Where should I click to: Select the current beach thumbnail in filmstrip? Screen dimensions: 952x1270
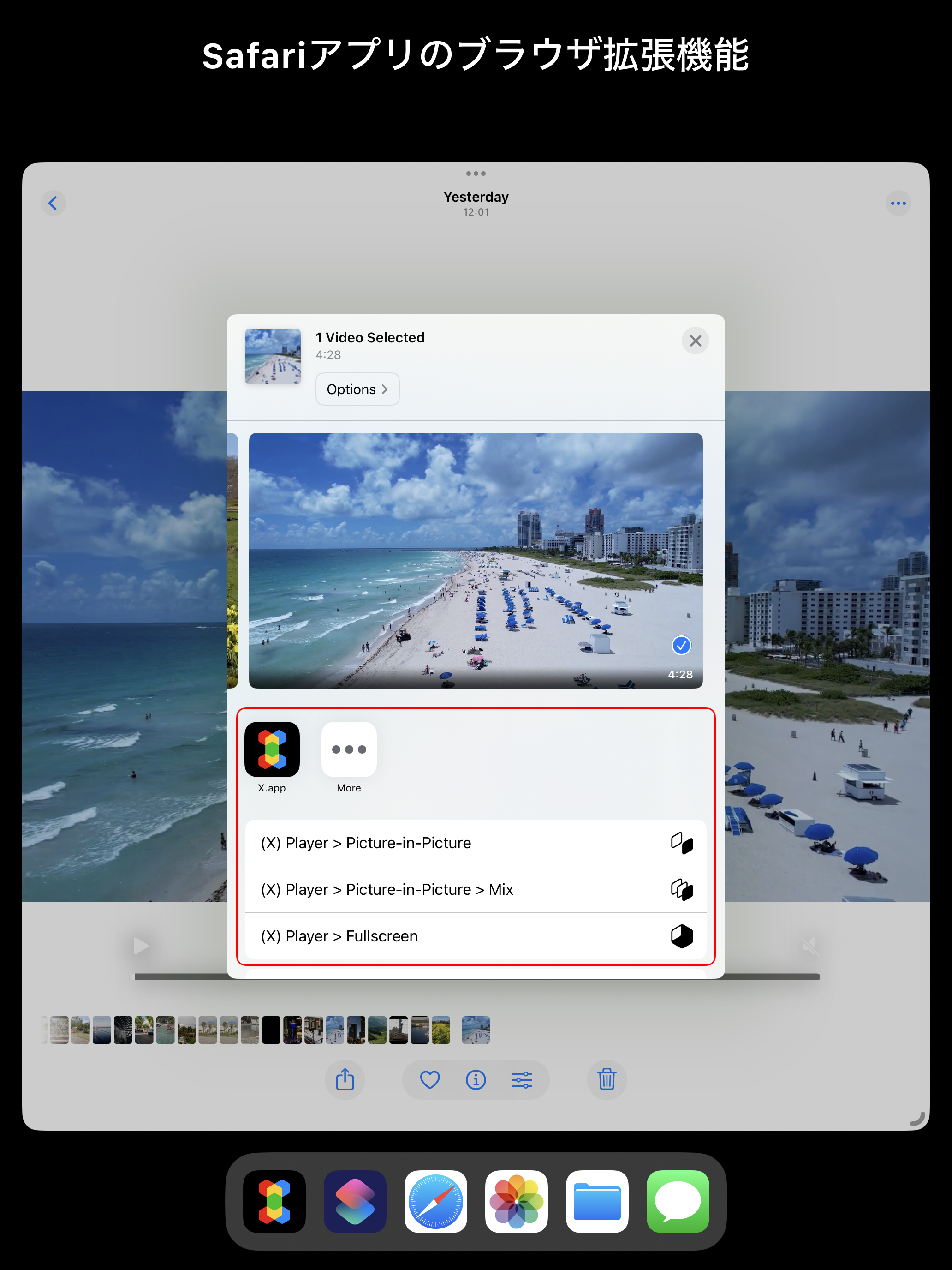click(x=476, y=1030)
